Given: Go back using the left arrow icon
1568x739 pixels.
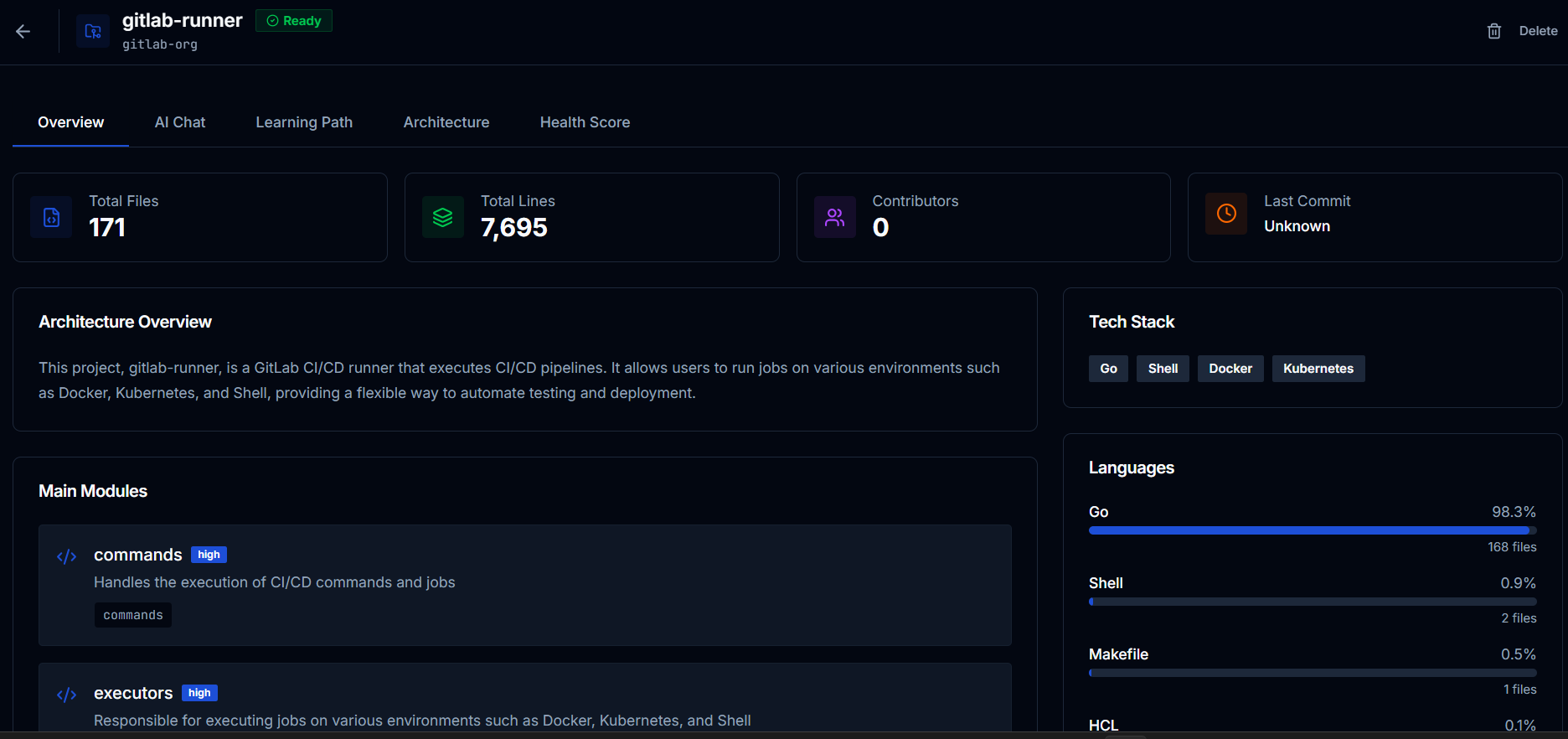Looking at the screenshot, I should coord(23,32).
